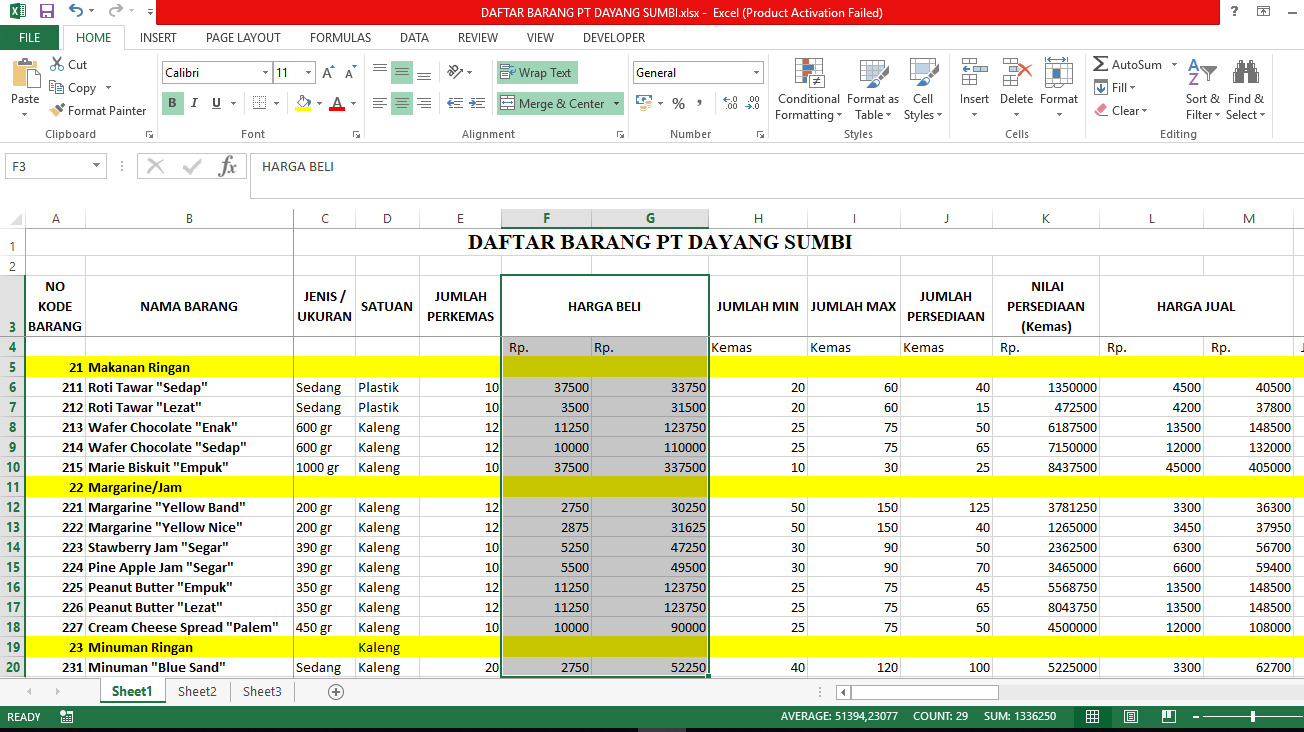Toggle Bold formatting on selected cells

click(171, 103)
